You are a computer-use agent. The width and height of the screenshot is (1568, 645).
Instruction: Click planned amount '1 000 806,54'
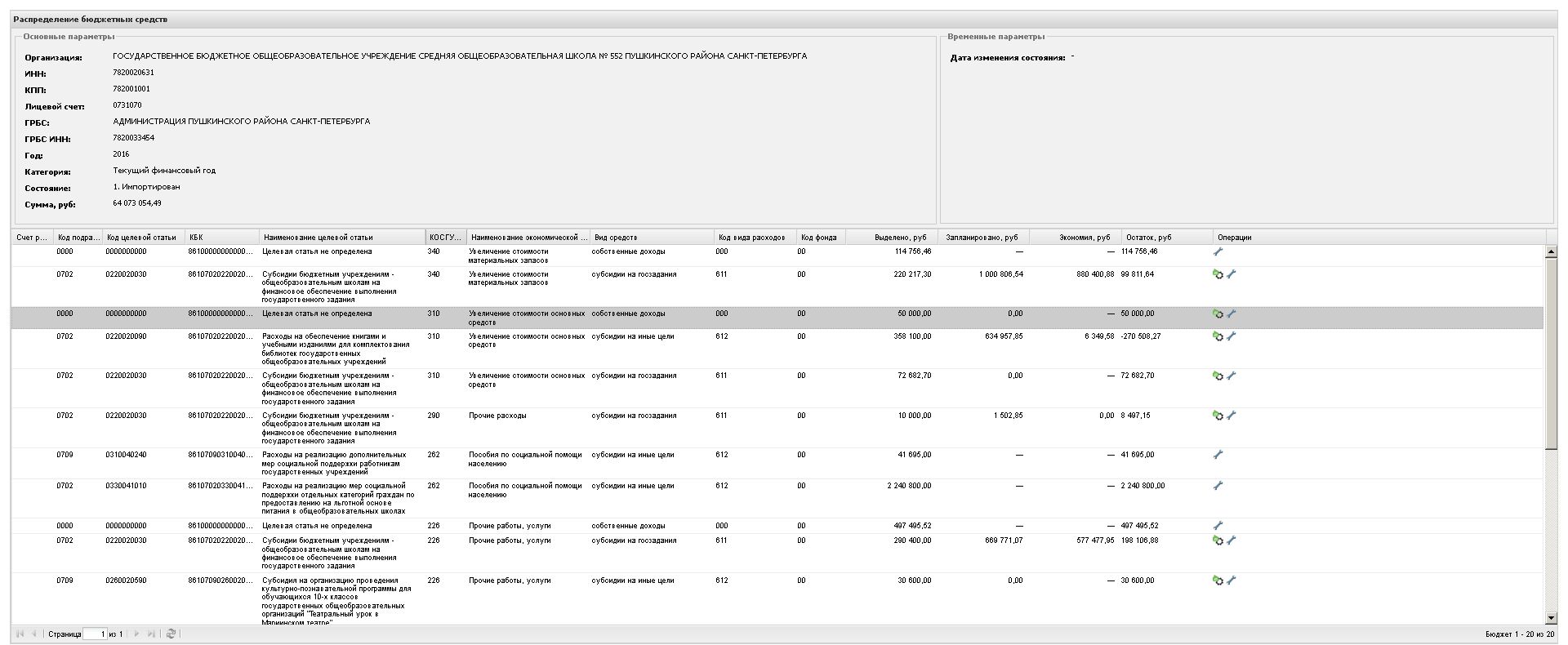pos(1001,275)
